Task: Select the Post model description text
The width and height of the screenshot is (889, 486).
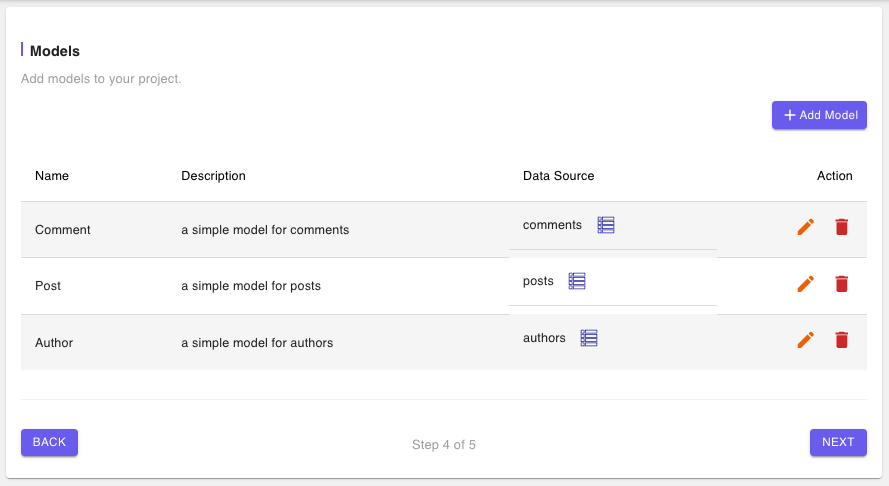Action: [x=251, y=286]
